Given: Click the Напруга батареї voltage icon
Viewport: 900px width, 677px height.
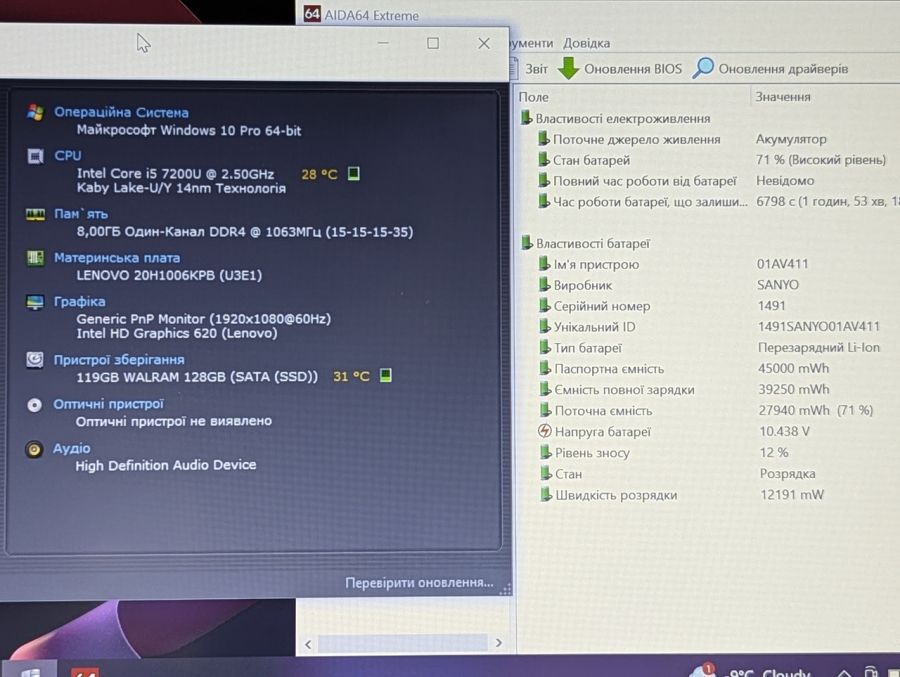Looking at the screenshot, I should point(544,431).
